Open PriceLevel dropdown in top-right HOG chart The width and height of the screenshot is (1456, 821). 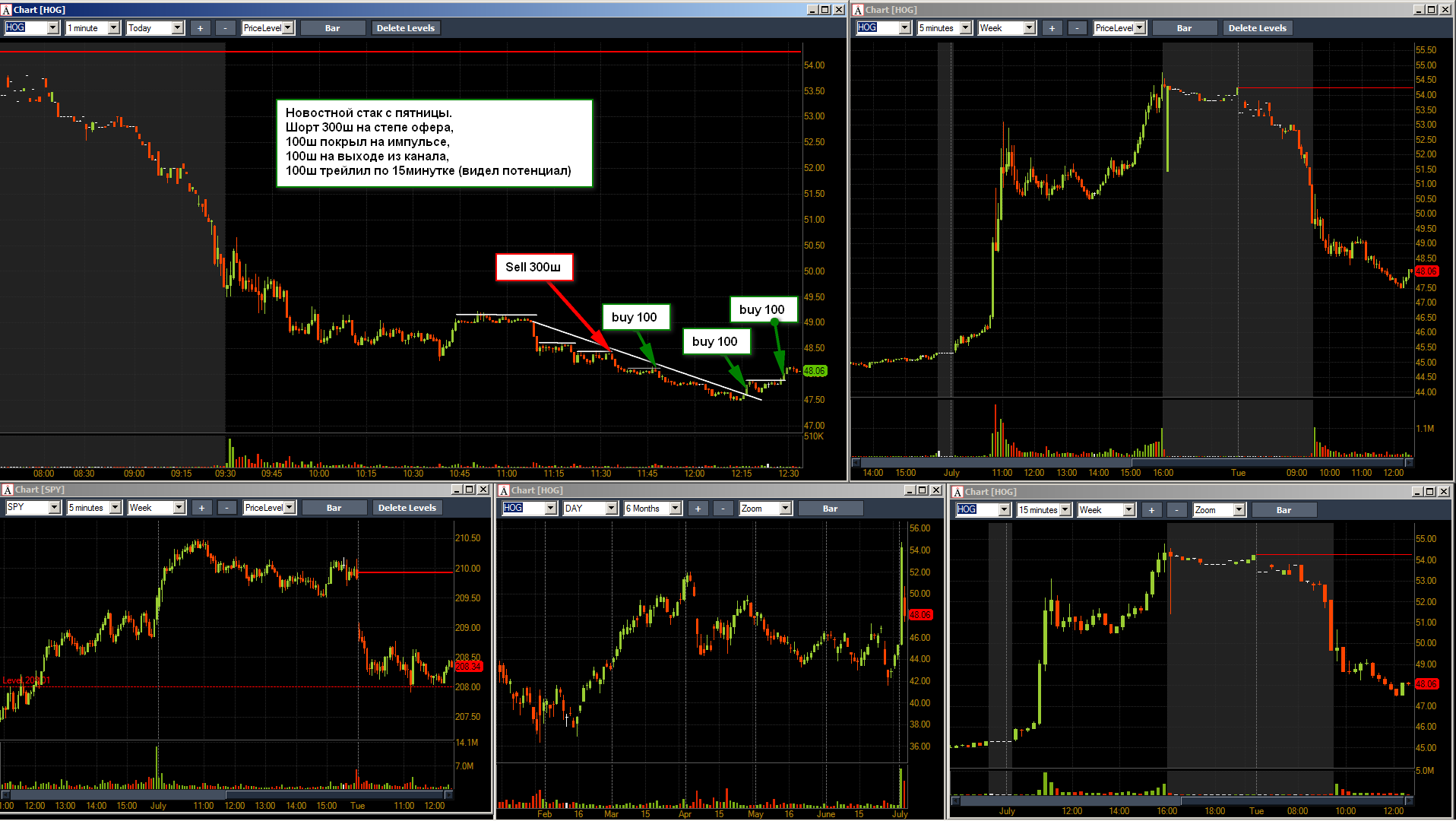click(1140, 28)
